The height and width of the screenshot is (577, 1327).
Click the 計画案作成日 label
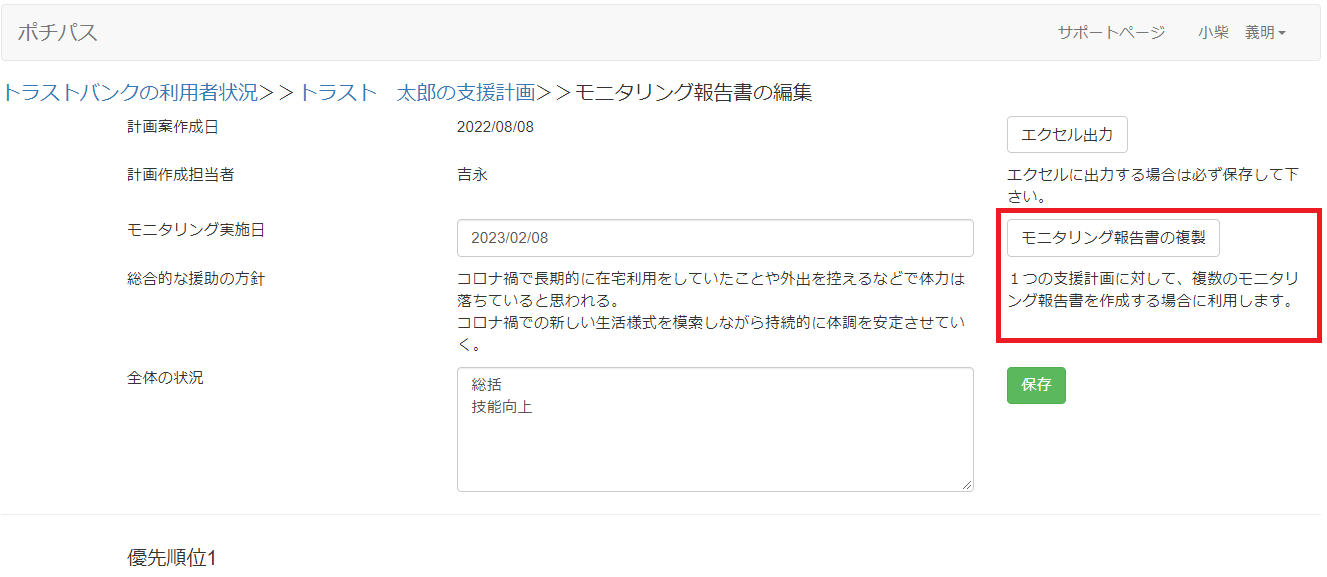172,127
